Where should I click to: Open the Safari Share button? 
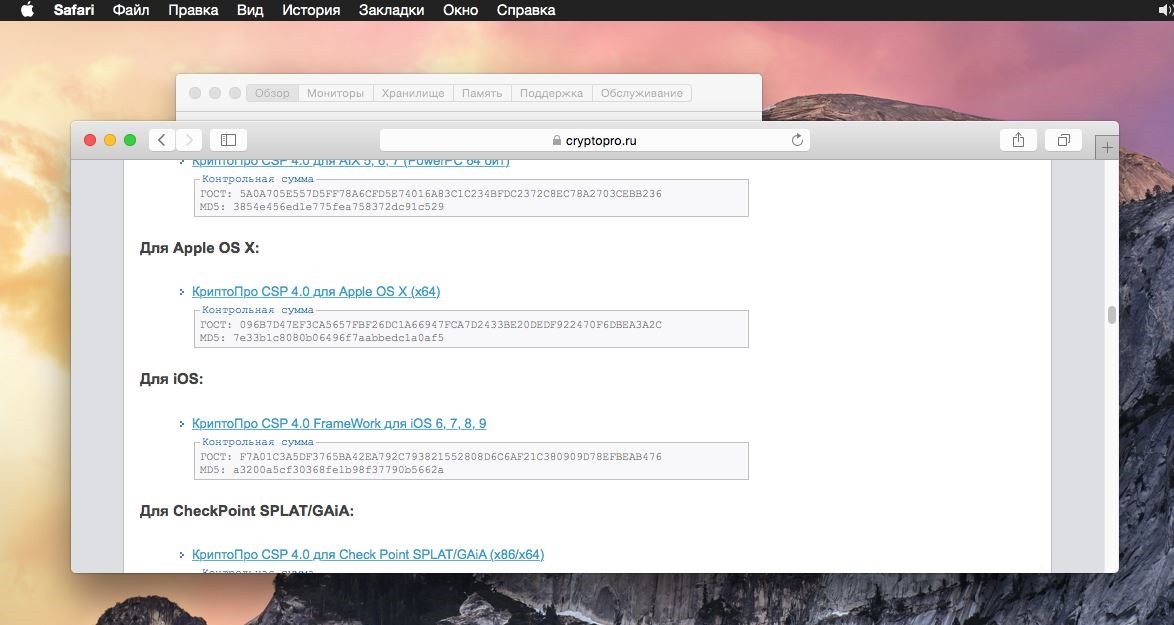1018,140
